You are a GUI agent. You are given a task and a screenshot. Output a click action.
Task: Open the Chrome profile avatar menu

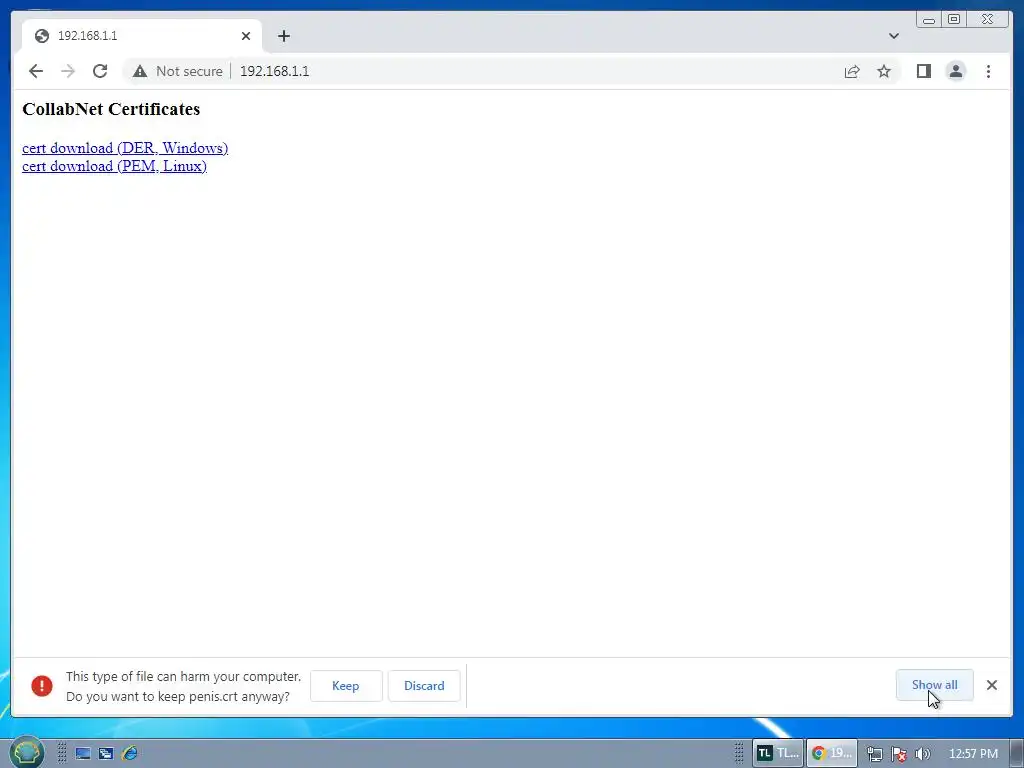tap(955, 71)
